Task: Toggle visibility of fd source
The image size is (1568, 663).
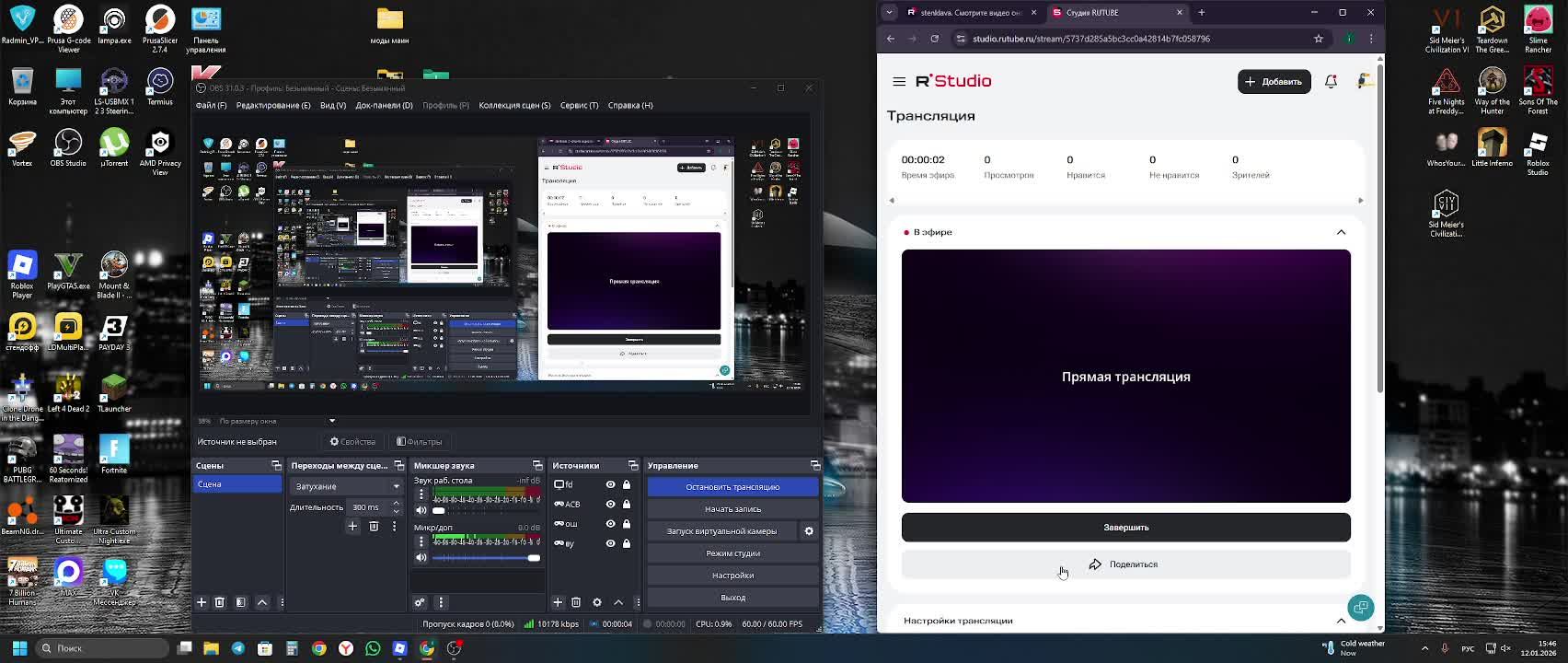Action: click(x=610, y=484)
